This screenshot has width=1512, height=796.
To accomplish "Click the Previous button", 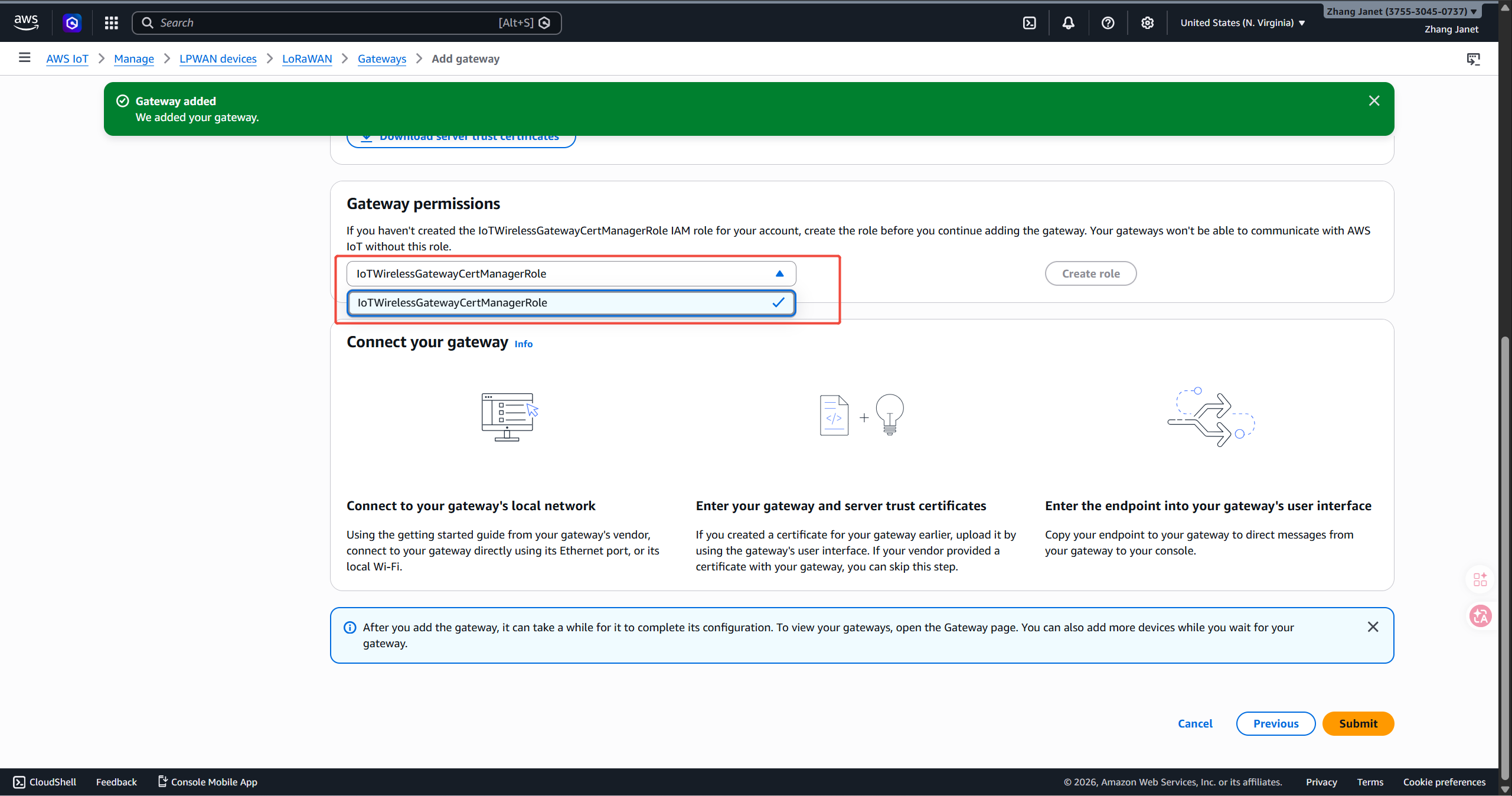I will 1275,724.
